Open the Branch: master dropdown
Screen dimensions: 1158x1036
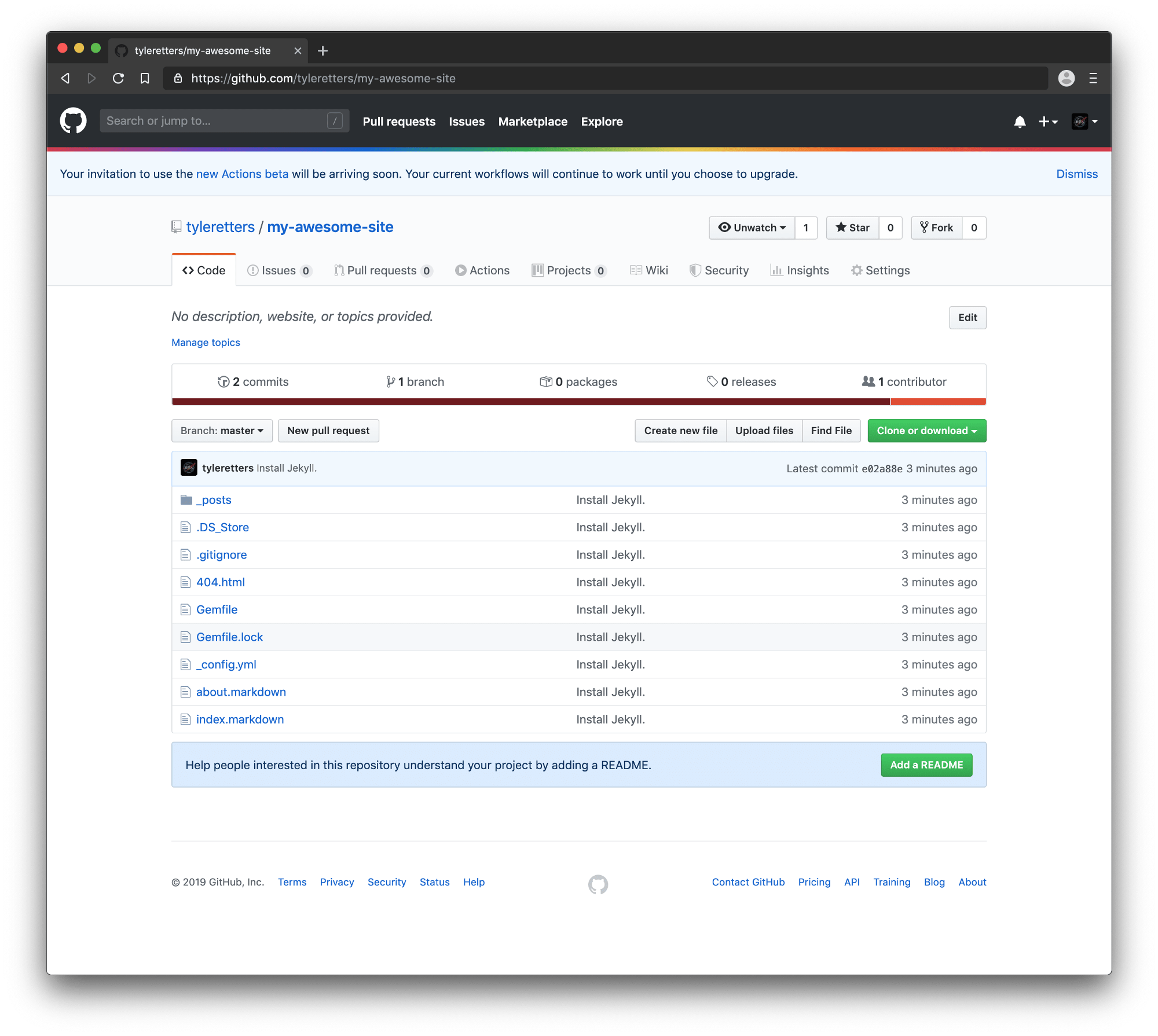[222, 431]
